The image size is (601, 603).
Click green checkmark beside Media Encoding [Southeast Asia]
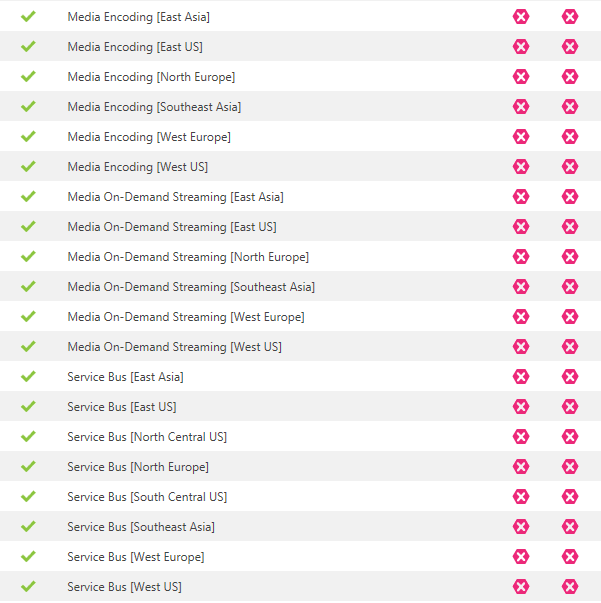pos(28,107)
